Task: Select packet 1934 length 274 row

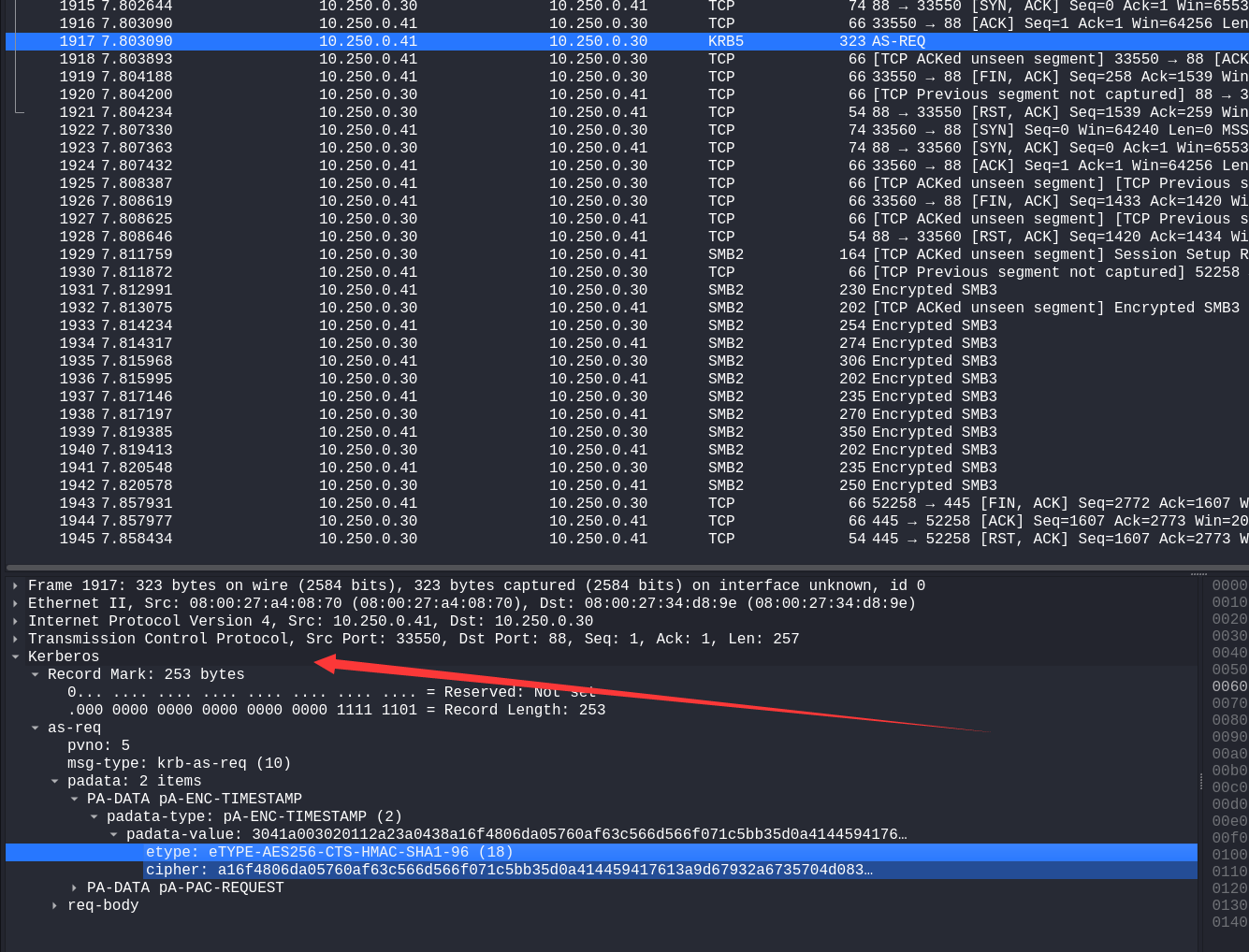Action: tap(627, 343)
